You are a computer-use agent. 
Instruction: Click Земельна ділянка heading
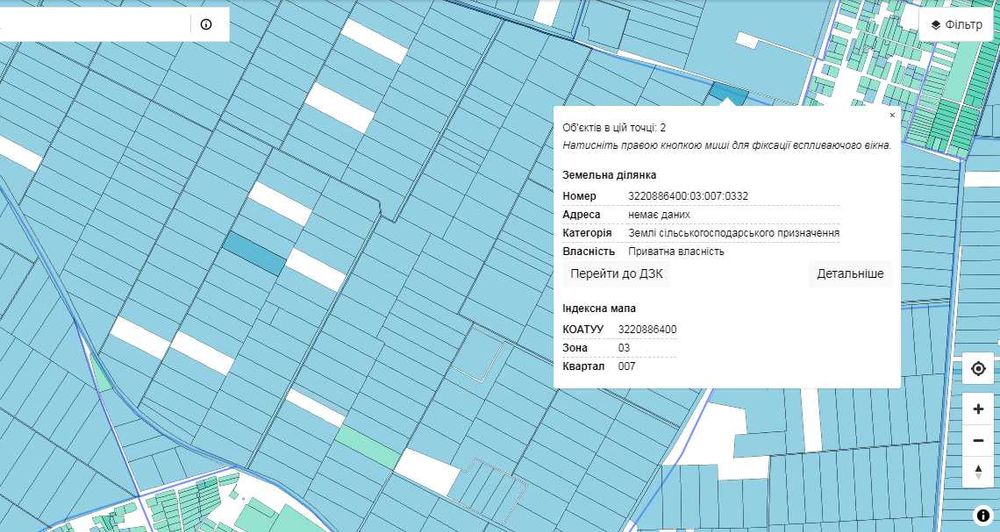[x=609, y=175]
